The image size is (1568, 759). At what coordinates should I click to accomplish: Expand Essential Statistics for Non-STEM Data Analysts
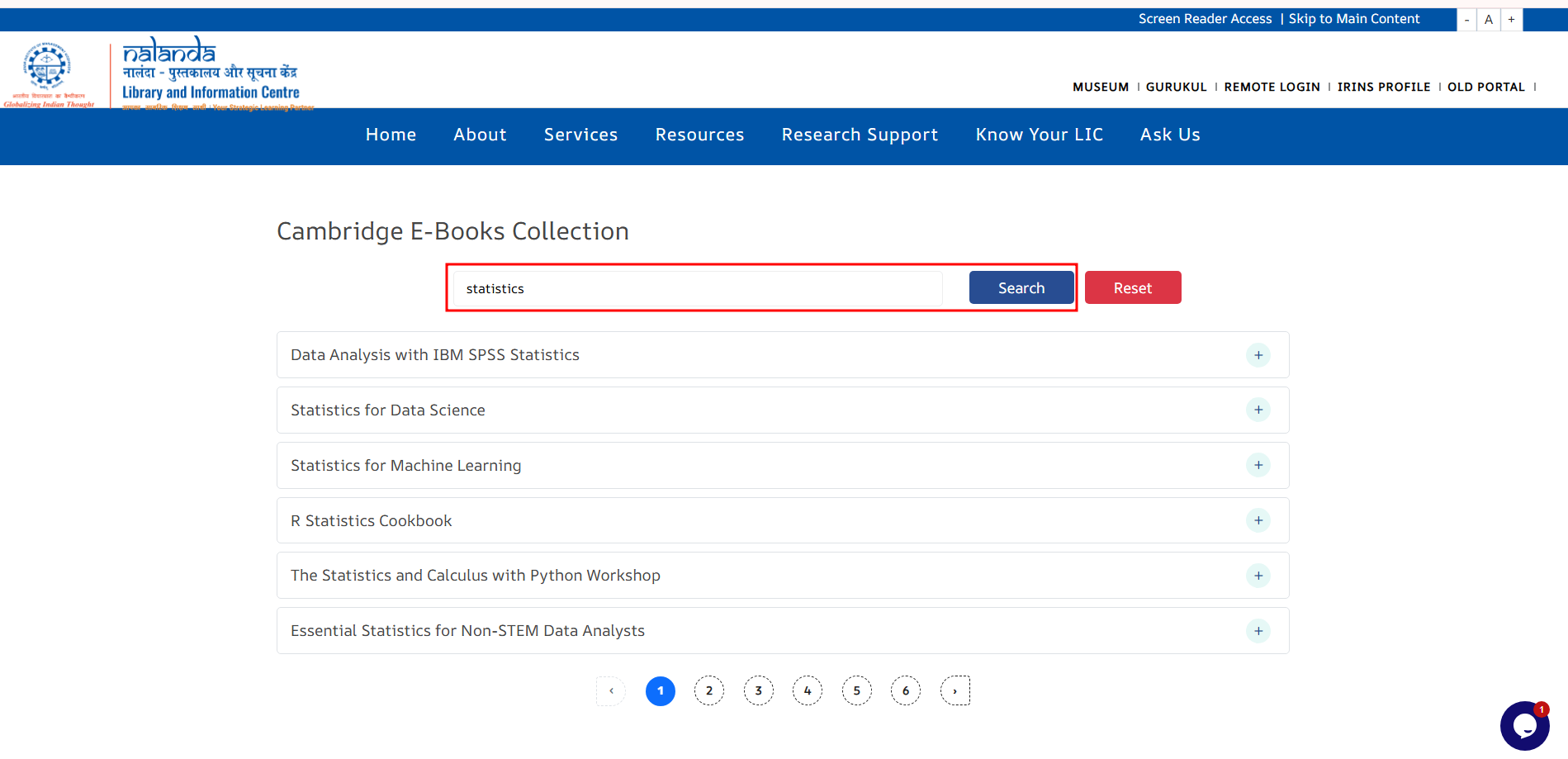pyautogui.click(x=1258, y=631)
